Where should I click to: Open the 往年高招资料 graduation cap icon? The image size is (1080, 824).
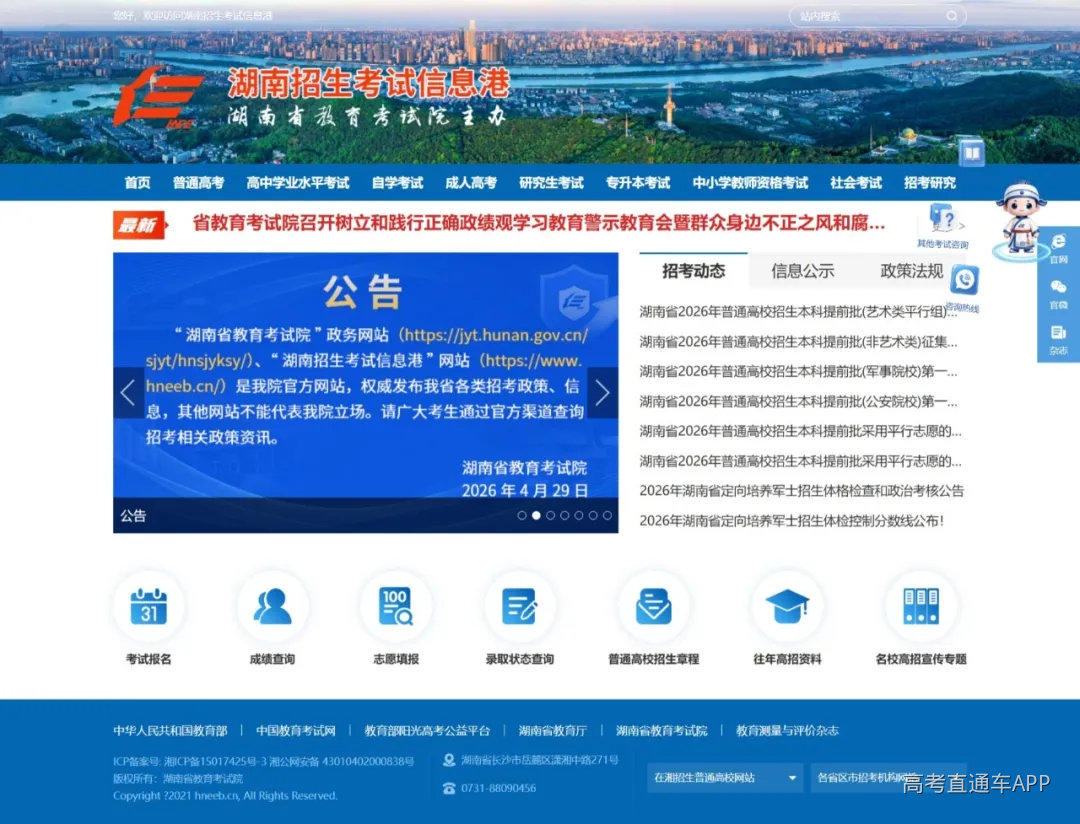(787, 606)
